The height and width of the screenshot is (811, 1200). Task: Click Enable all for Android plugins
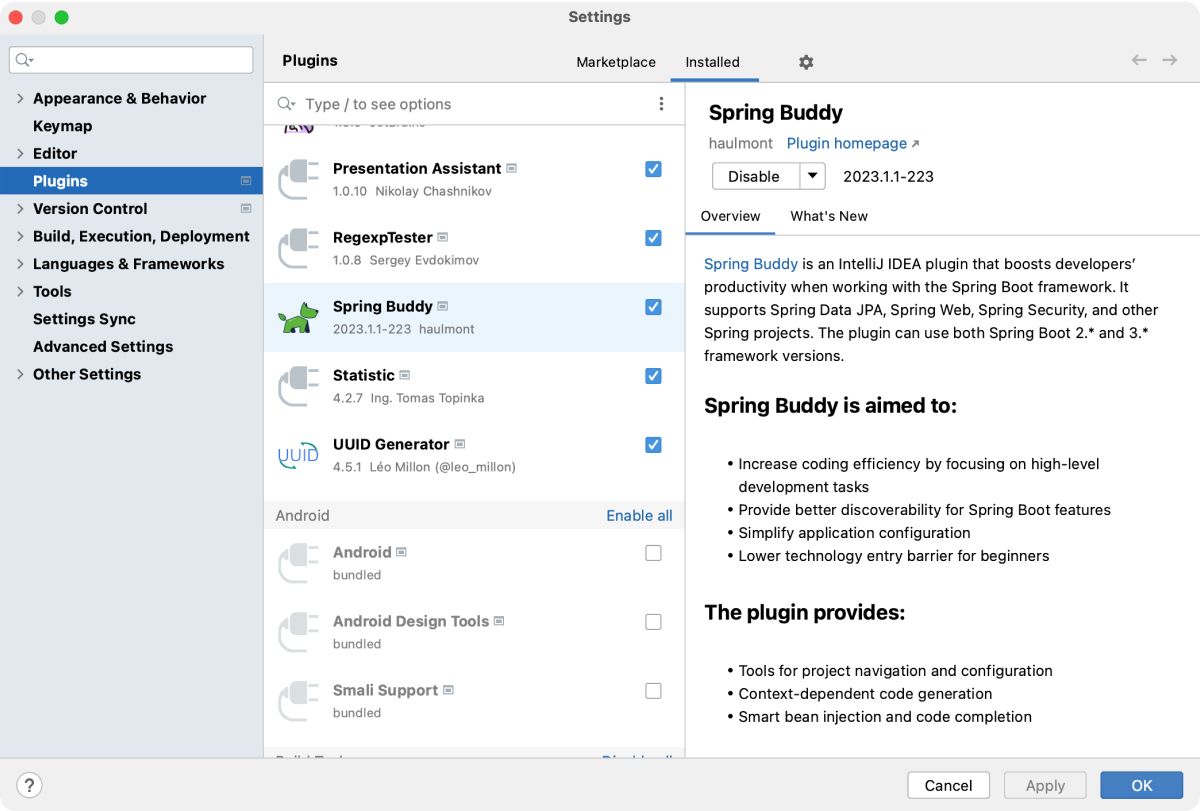pyautogui.click(x=640, y=515)
